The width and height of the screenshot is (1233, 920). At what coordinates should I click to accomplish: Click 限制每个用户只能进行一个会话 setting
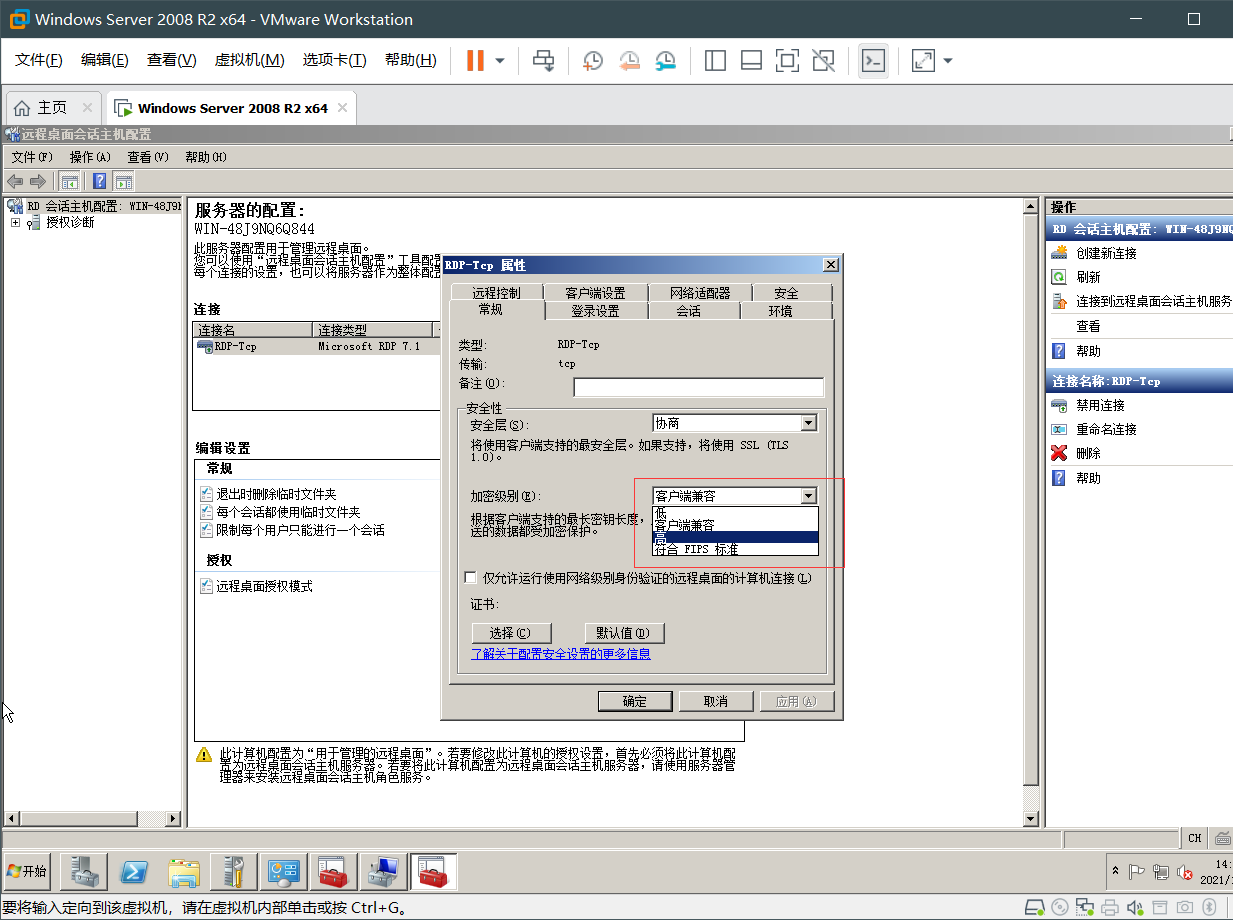coord(300,530)
